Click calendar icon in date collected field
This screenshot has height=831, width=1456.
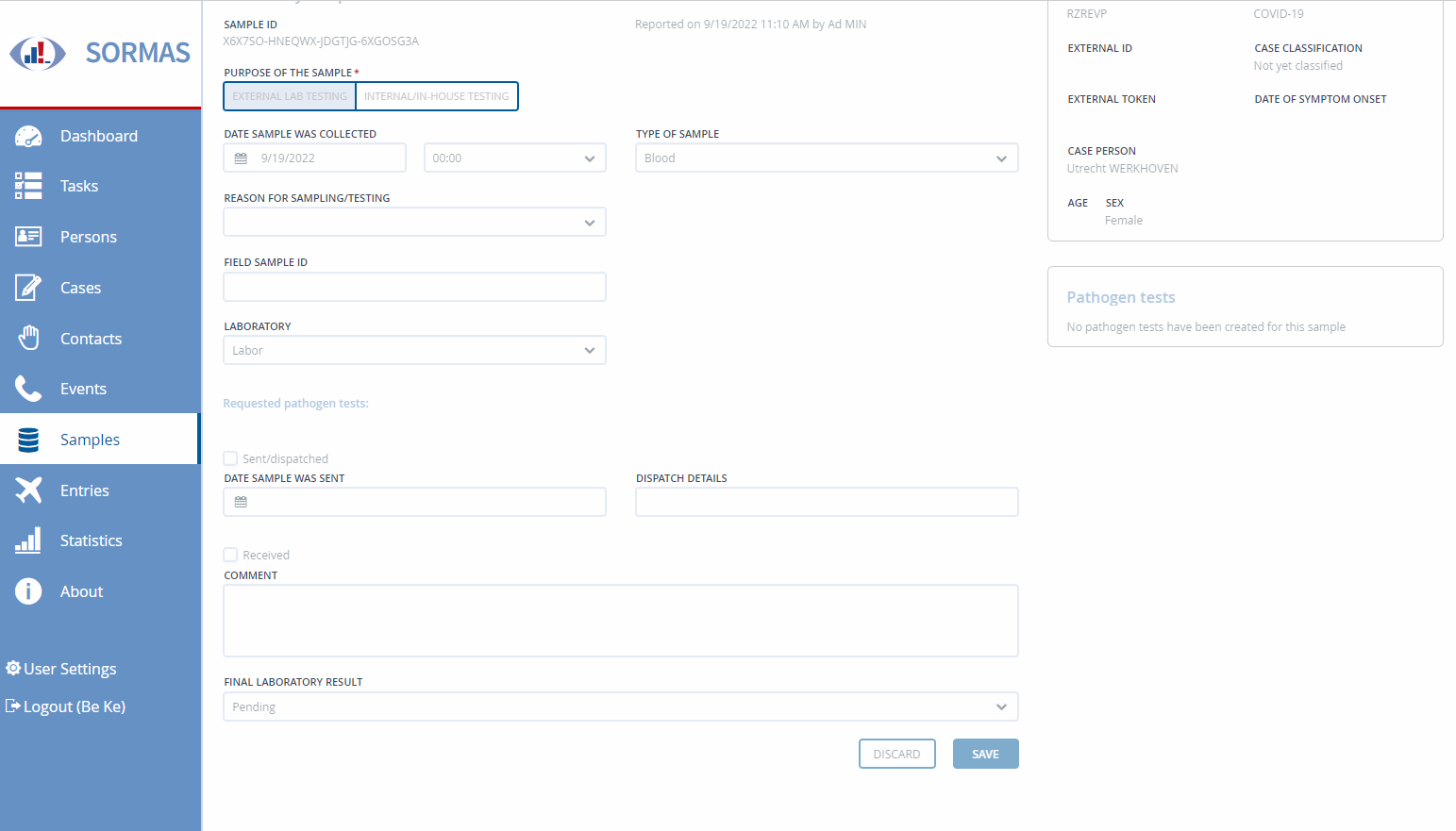tap(241, 158)
